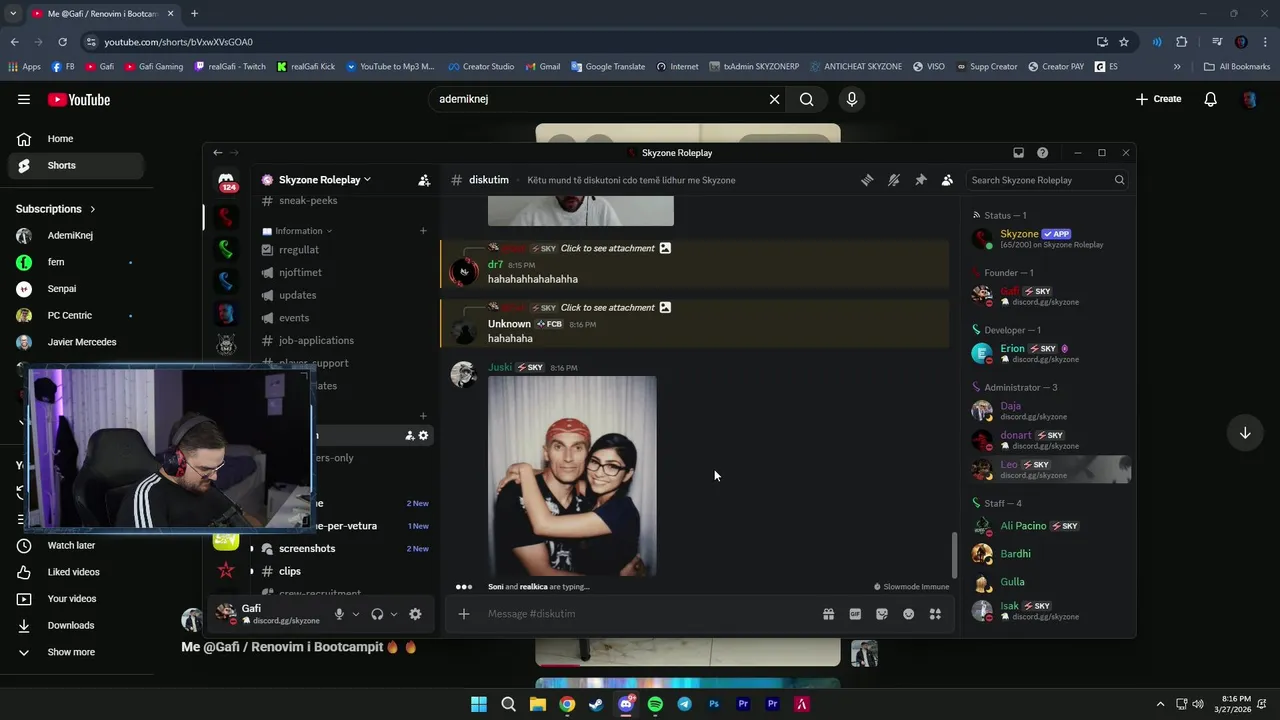The width and height of the screenshot is (1280, 720).
Task: Open GIF picker in message bar
Action: coord(855,614)
